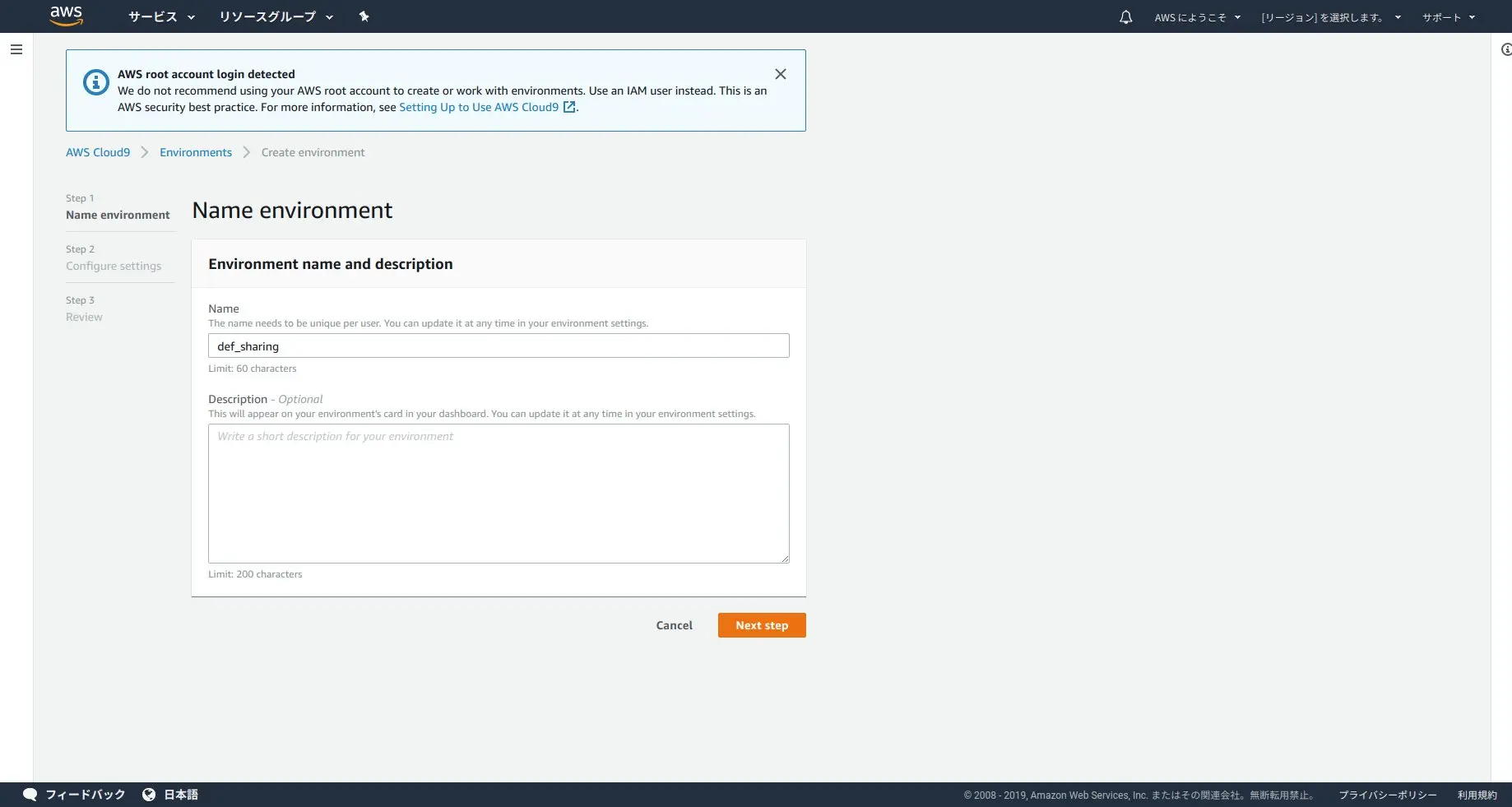Click the Name input field with def_sharing

coord(499,346)
